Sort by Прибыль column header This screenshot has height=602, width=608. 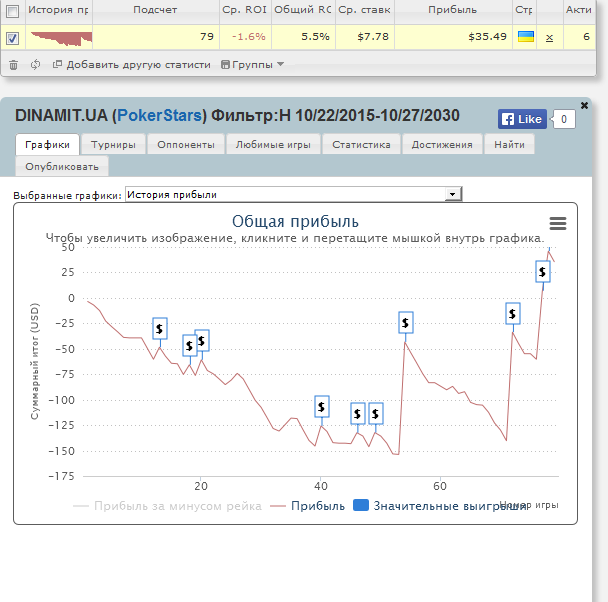pos(453,10)
